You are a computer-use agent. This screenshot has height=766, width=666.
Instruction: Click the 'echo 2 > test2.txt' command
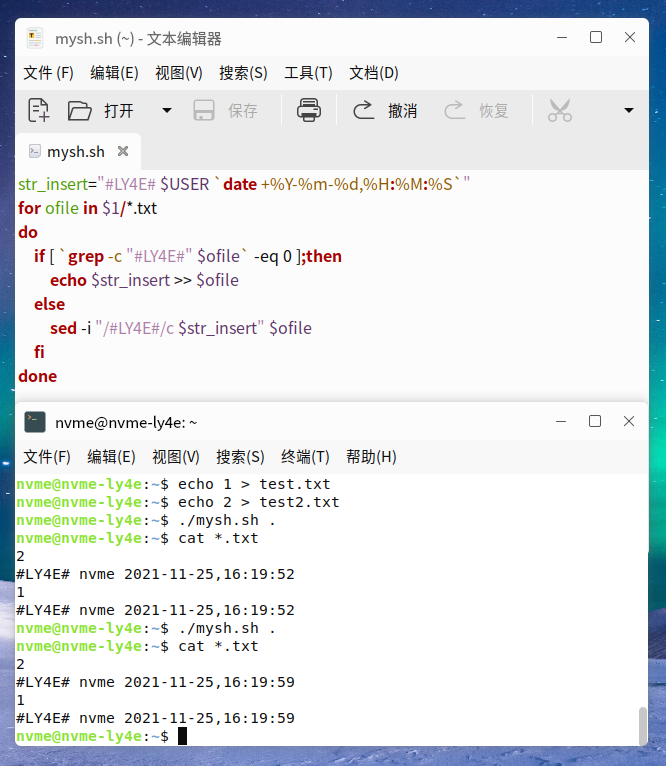[x=258, y=502]
